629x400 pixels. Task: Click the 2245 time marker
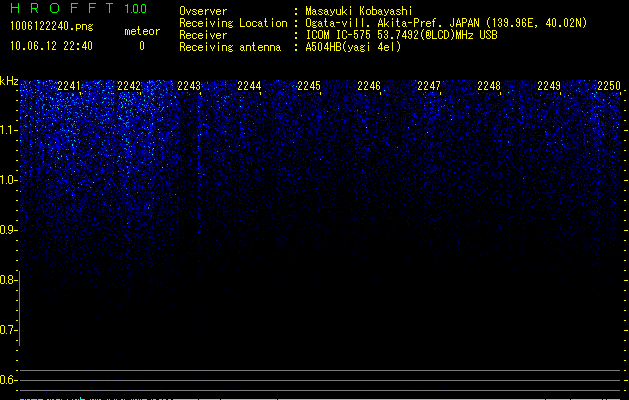(x=309, y=86)
